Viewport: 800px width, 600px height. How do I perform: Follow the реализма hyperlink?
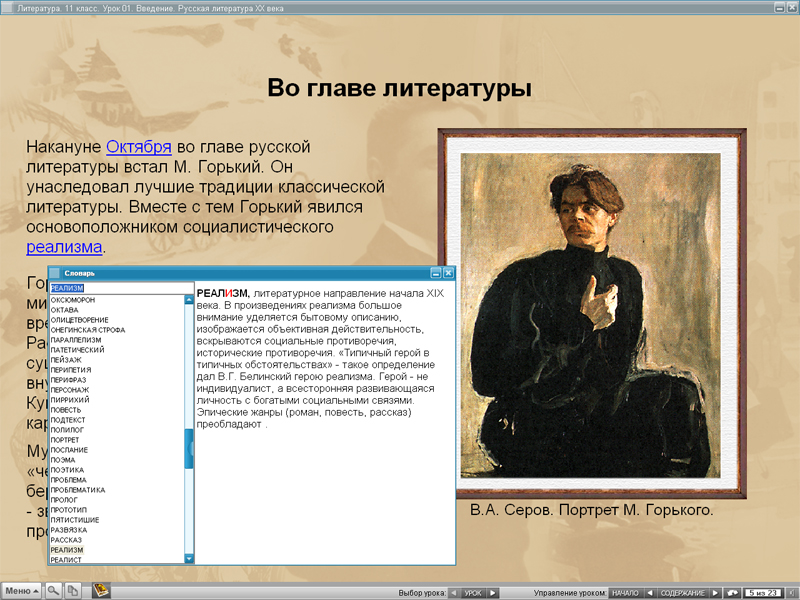point(64,247)
